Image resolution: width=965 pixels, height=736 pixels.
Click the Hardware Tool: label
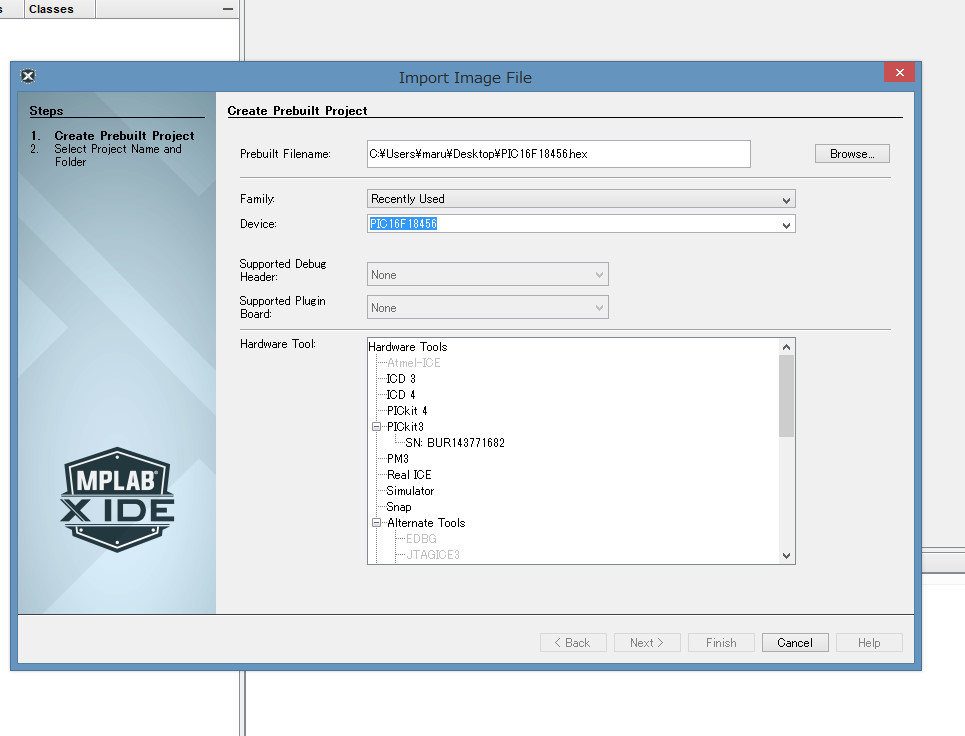pyautogui.click(x=278, y=343)
